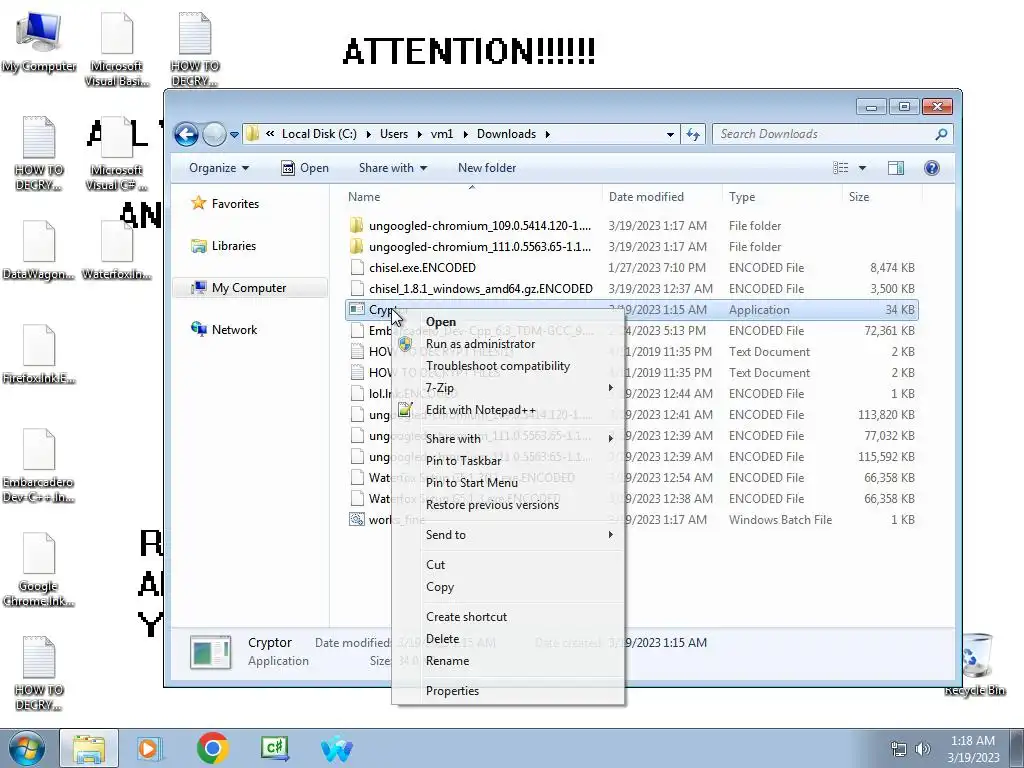The width and height of the screenshot is (1024, 768).
Task: Open Windows Explorer from the taskbar
Action: click(89, 748)
